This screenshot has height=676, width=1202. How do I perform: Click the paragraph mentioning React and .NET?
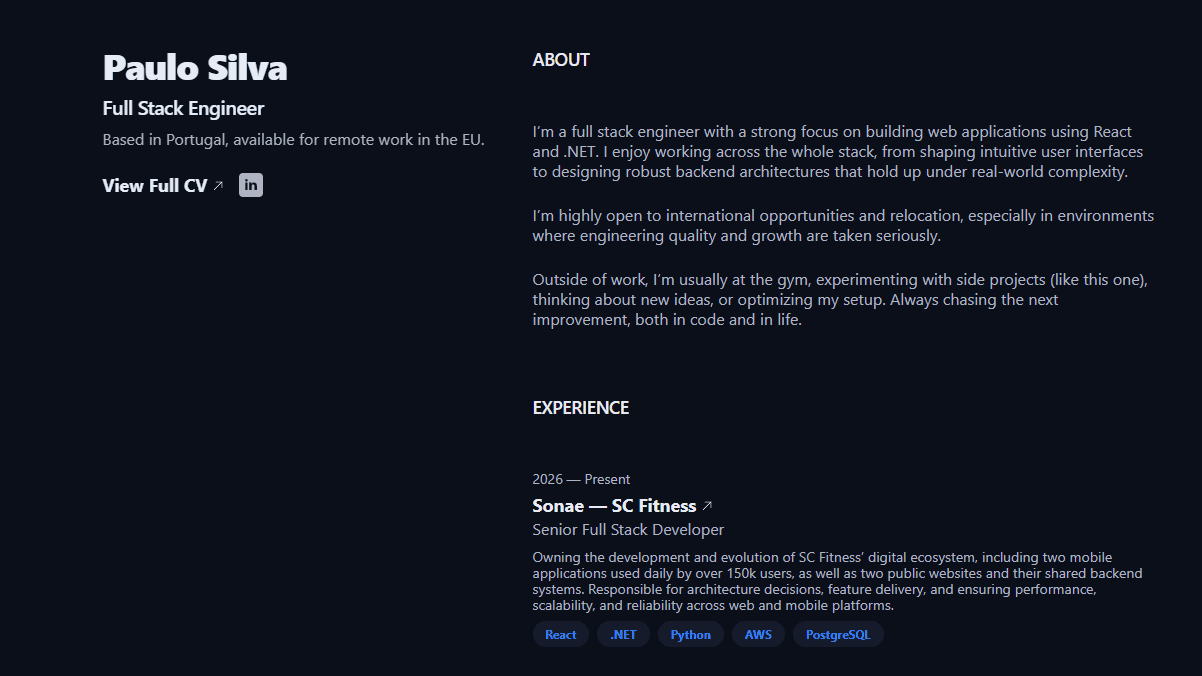coord(837,152)
